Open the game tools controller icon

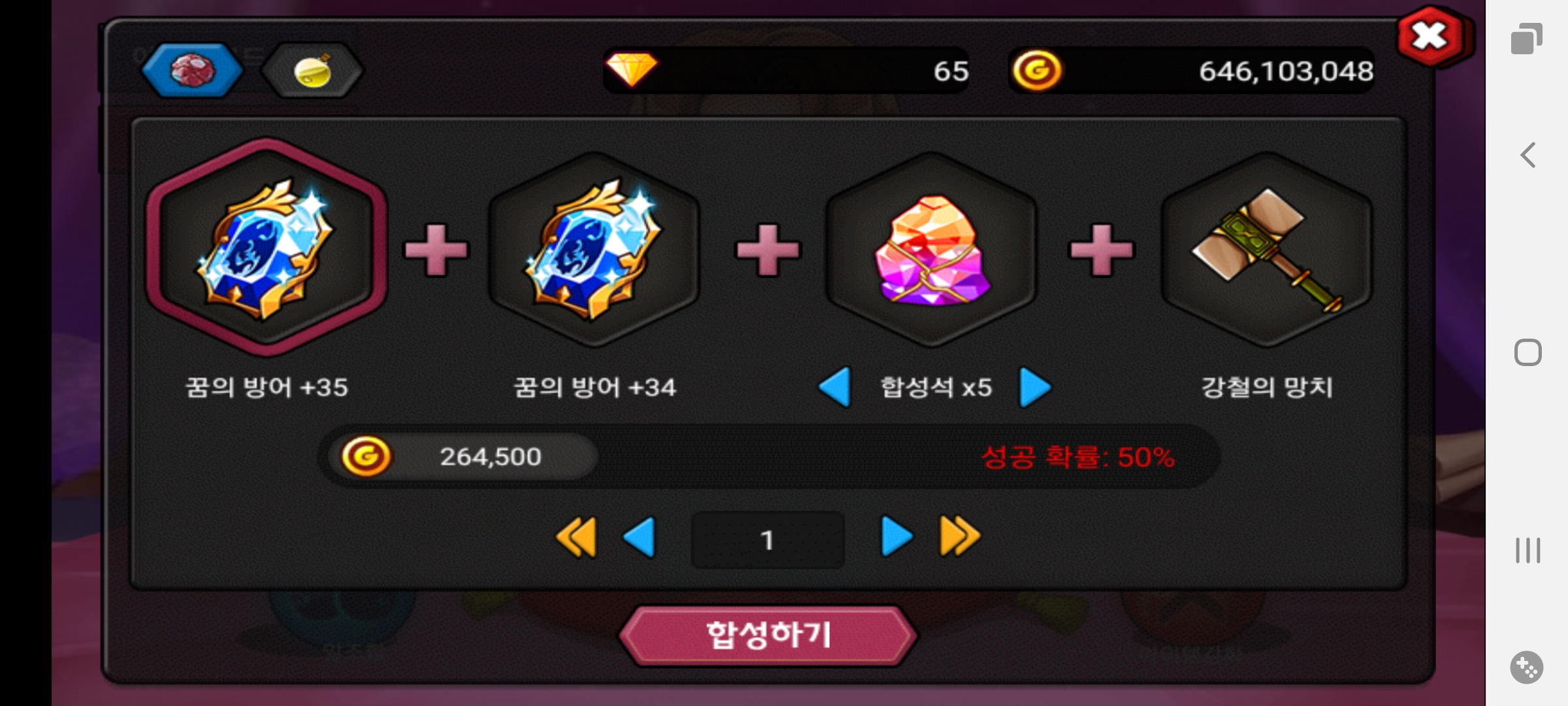point(1527,667)
